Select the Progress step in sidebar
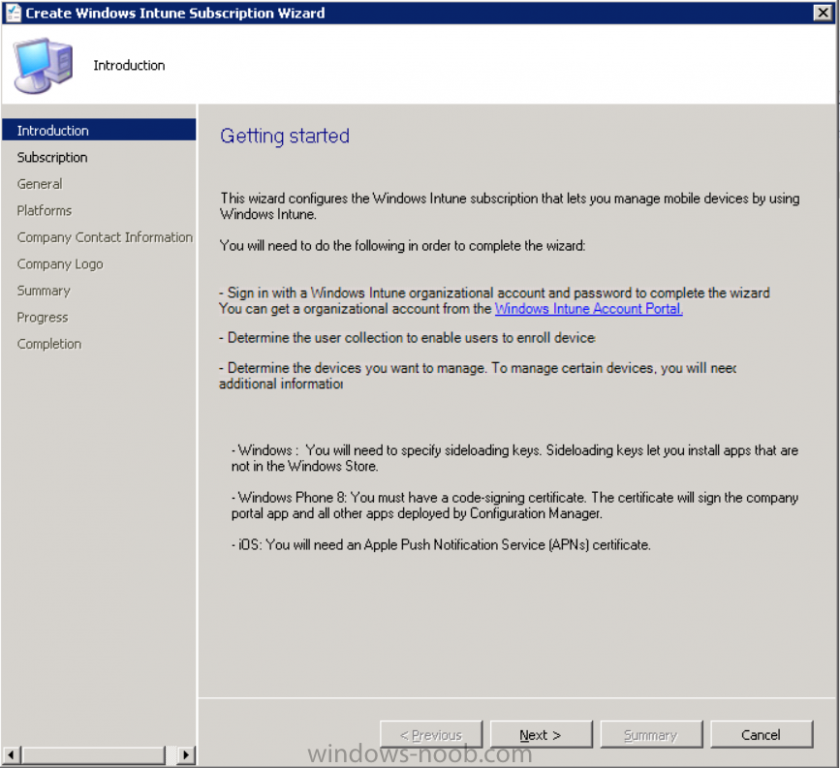The height and width of the screenshot is (768, 840). point(42,318)
